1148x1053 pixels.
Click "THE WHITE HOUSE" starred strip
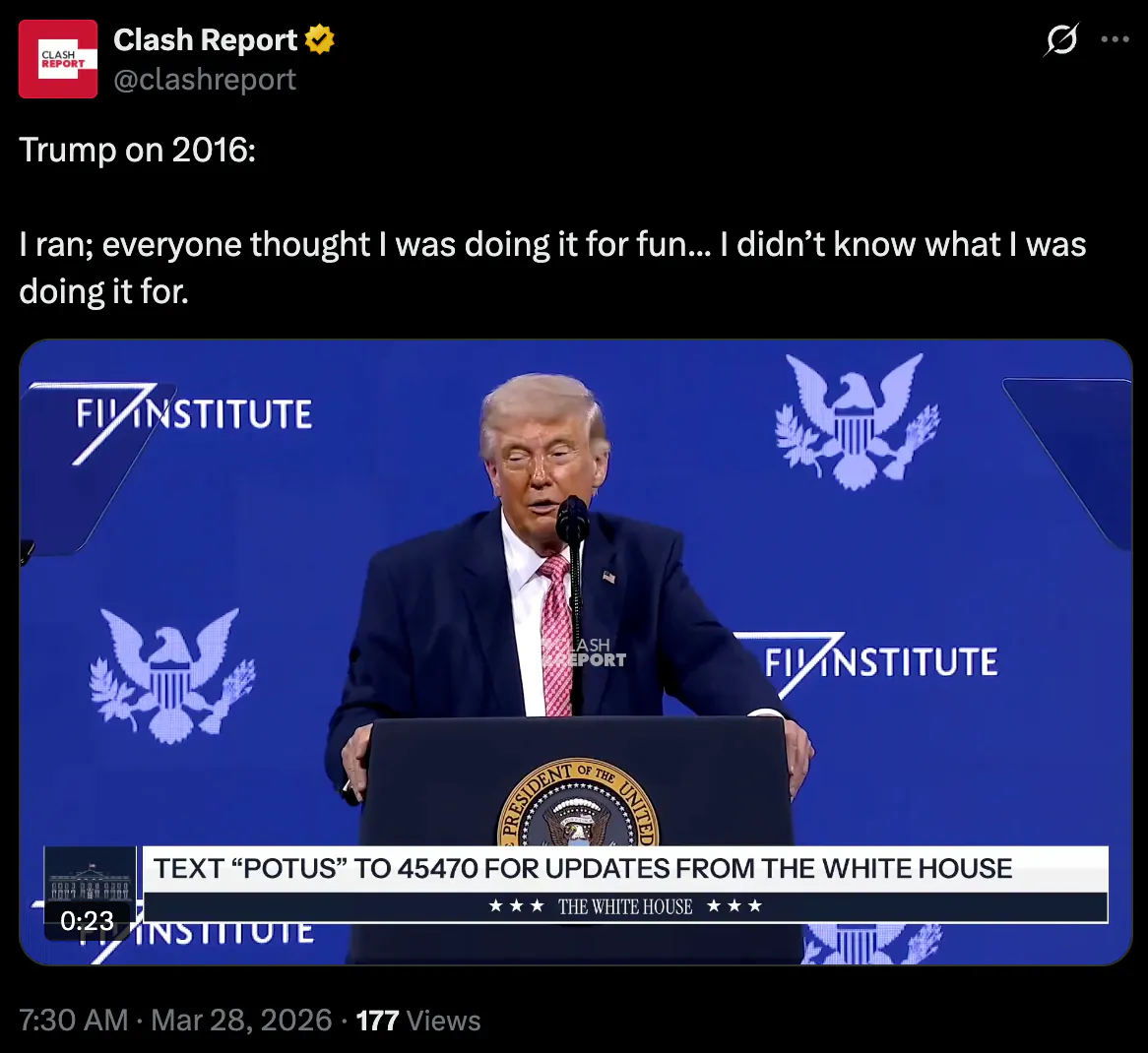[625, 906]
